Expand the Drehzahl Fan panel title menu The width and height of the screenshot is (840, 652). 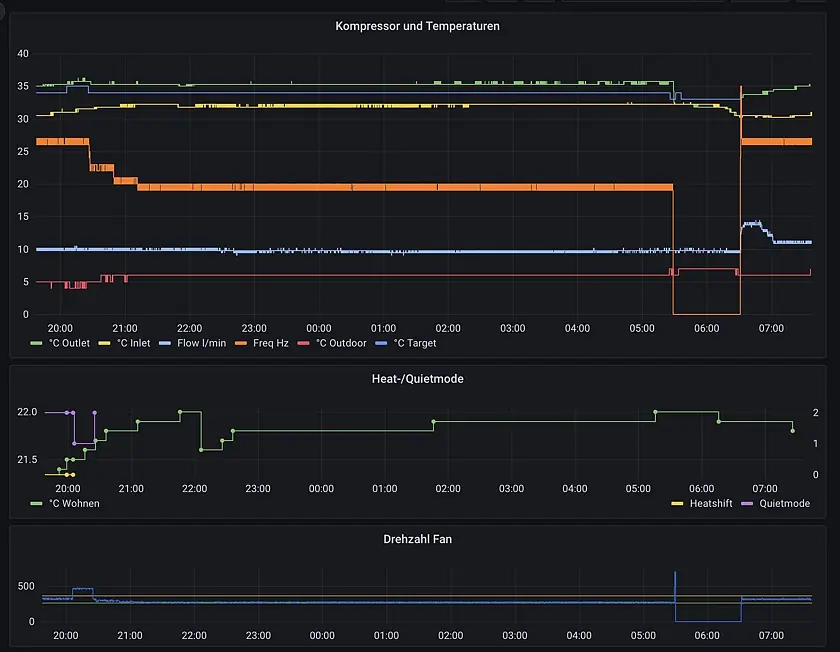click(417, 539)
